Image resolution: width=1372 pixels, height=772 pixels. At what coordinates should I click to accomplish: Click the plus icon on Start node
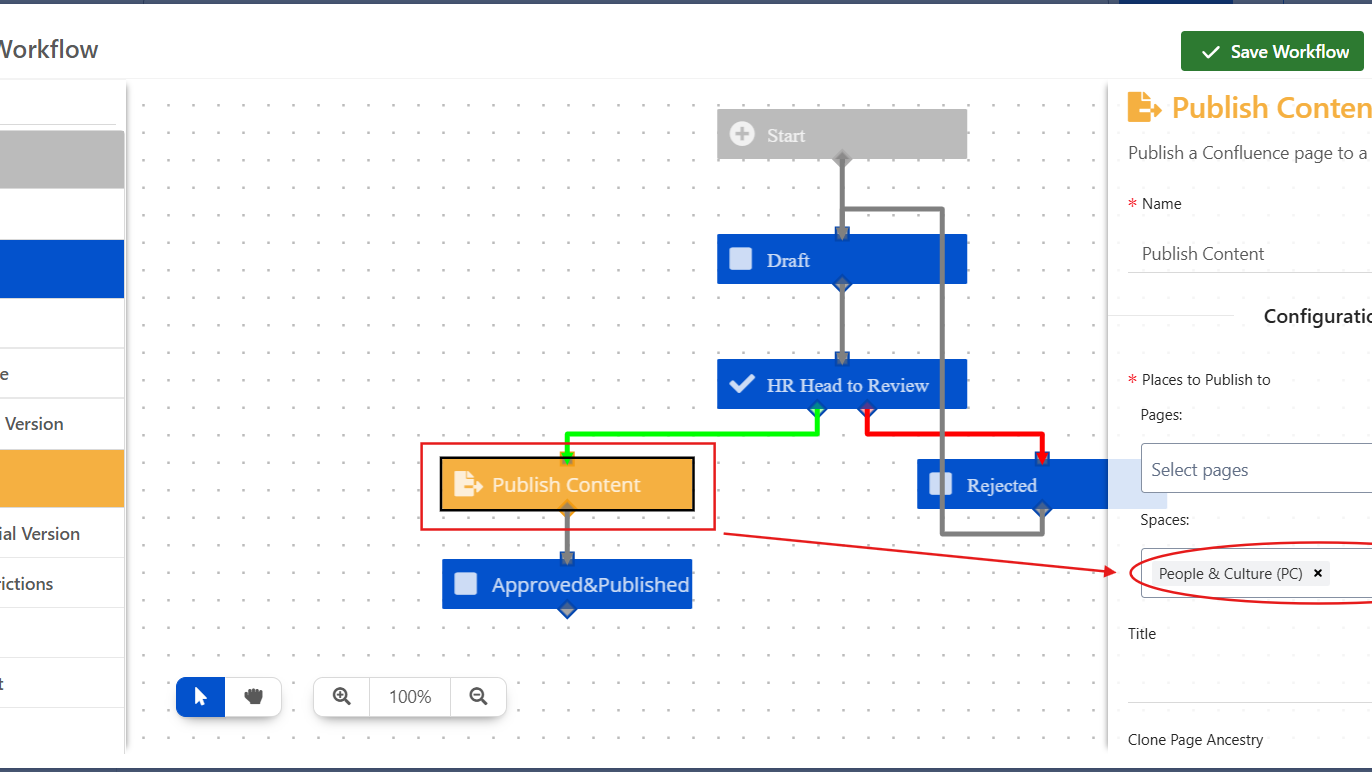[742, 134]
